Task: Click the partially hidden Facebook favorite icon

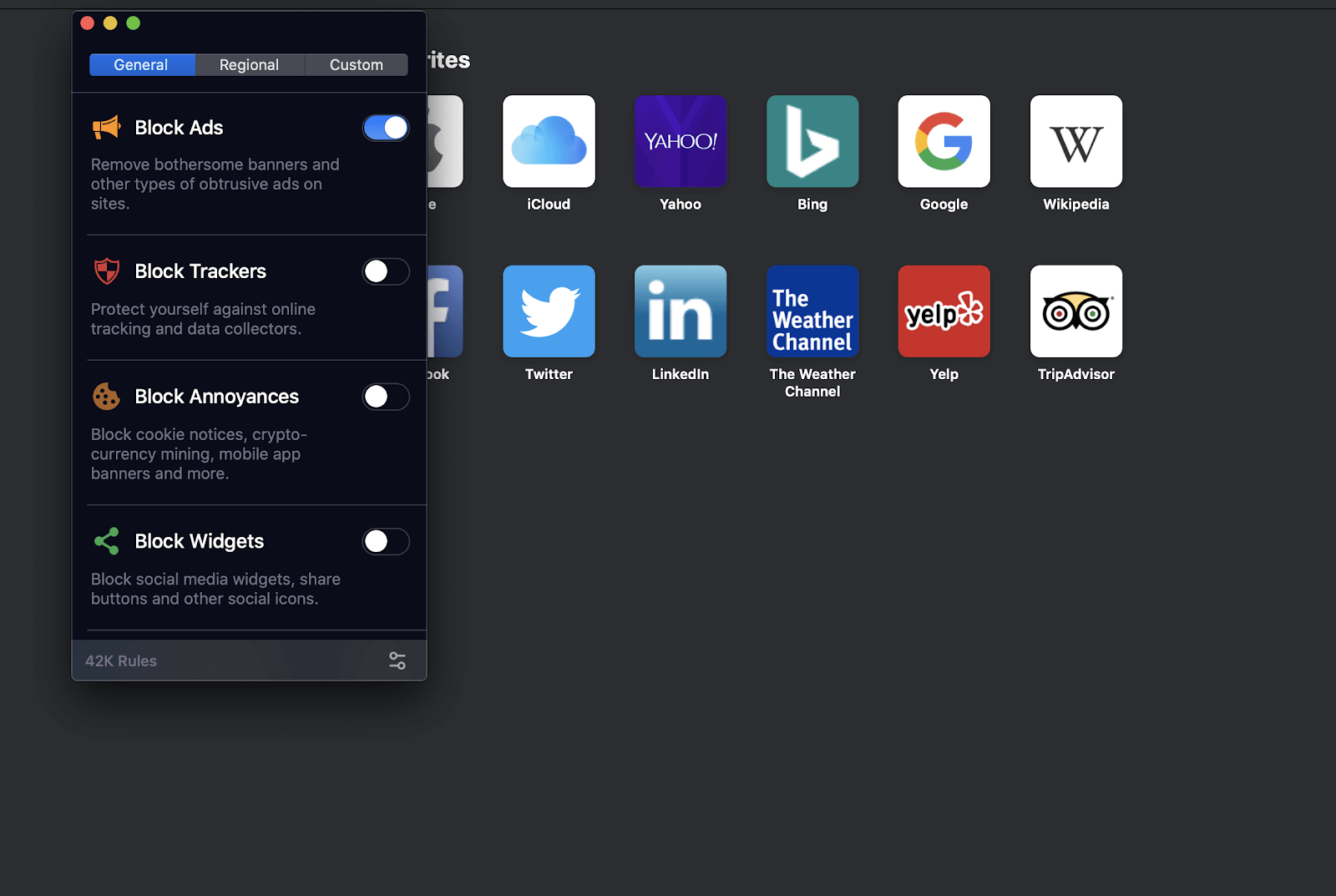Action: click(x=445, y=311)
